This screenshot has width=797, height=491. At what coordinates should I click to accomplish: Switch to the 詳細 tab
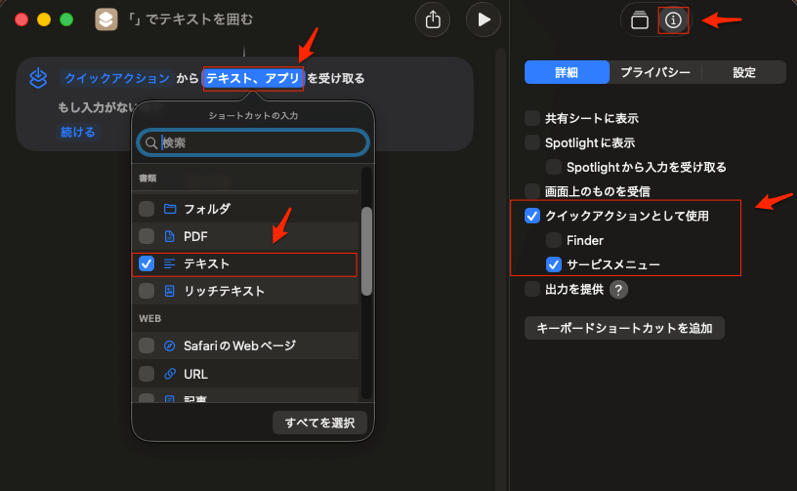pos(567,72)
